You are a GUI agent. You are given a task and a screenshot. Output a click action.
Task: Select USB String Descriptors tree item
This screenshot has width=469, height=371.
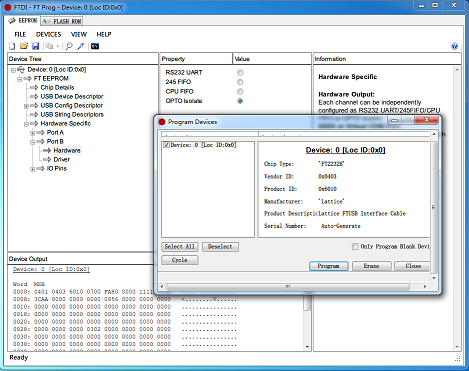tap(72, 115)
